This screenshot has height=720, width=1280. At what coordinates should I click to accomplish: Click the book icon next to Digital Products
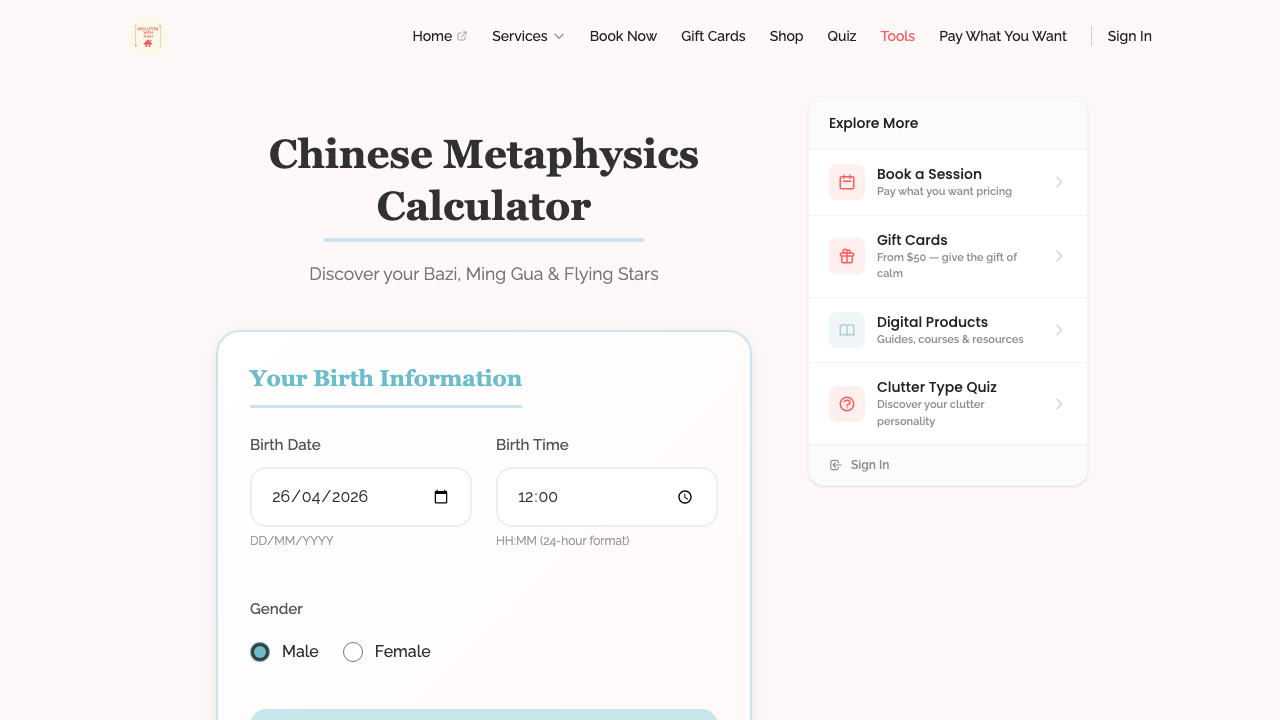pyautogui.click(x=846, y=330)
